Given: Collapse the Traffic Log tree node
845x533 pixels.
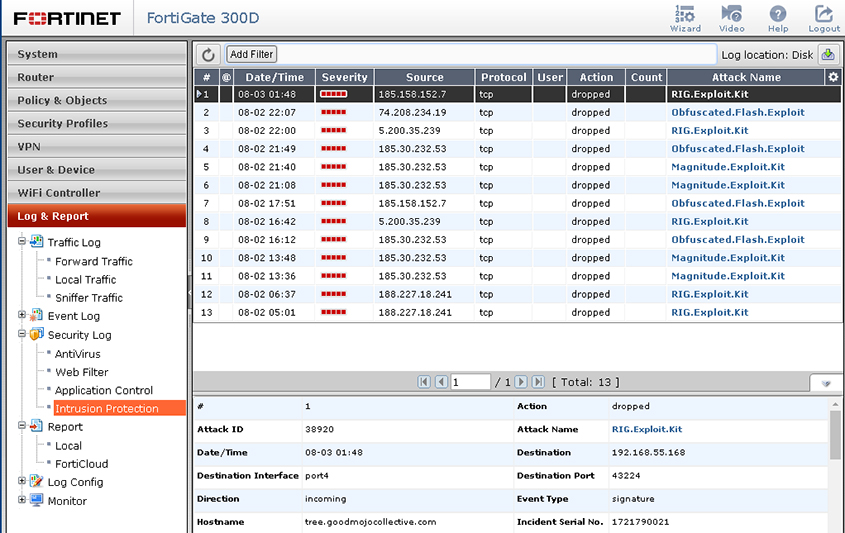Looking at the screenshot, I should click(x=22, y=241).
